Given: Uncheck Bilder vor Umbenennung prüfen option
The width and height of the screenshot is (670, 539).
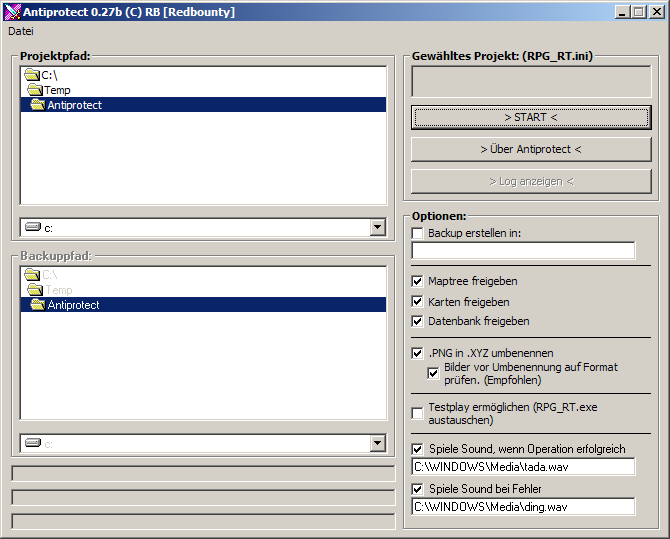Looking at the screenshot, I should pos(433,373).
